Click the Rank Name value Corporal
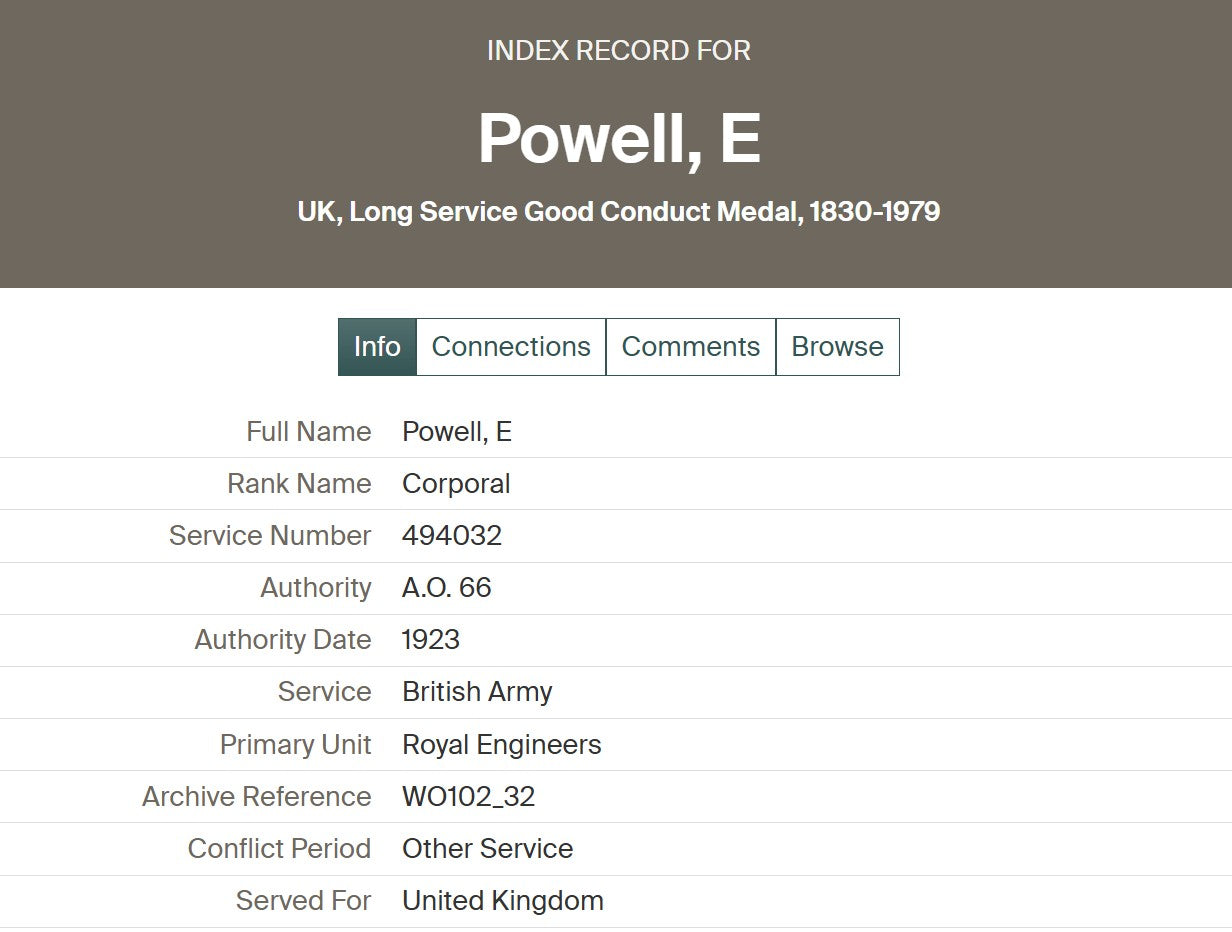The height and width of the screenshot is (932, 1232). coord(456,484)
